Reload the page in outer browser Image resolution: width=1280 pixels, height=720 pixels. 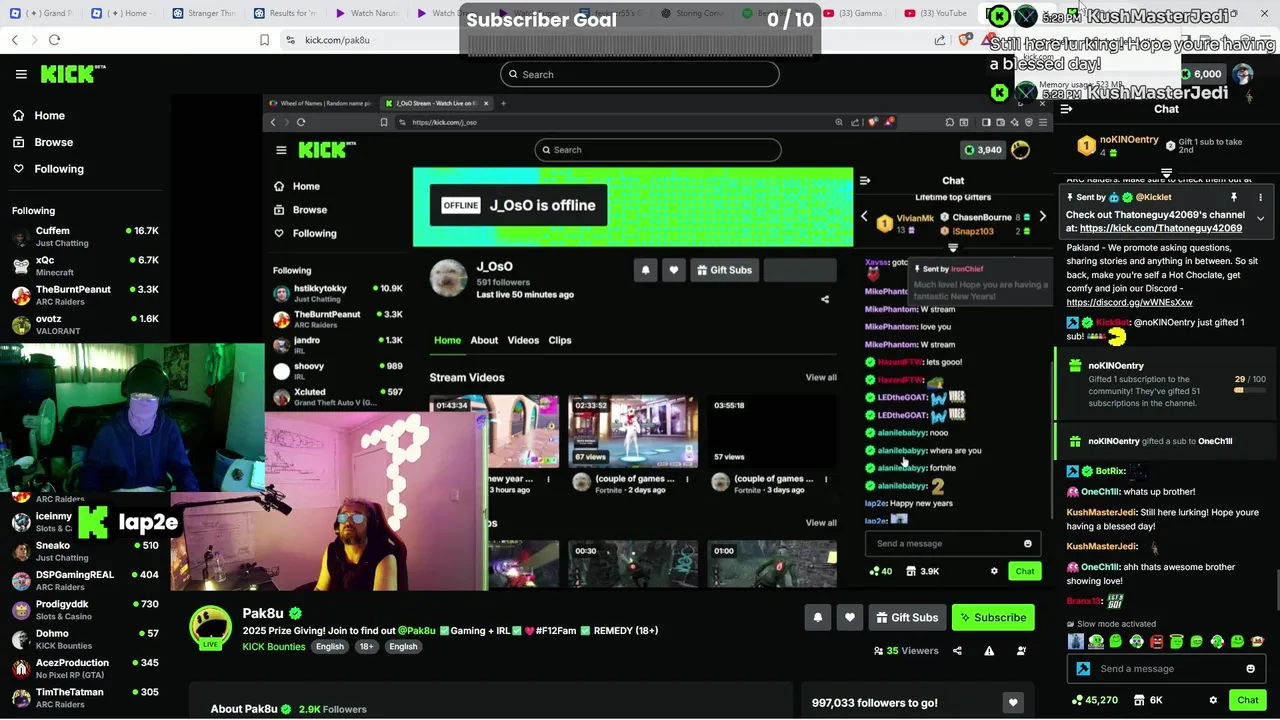coord(54,40)
